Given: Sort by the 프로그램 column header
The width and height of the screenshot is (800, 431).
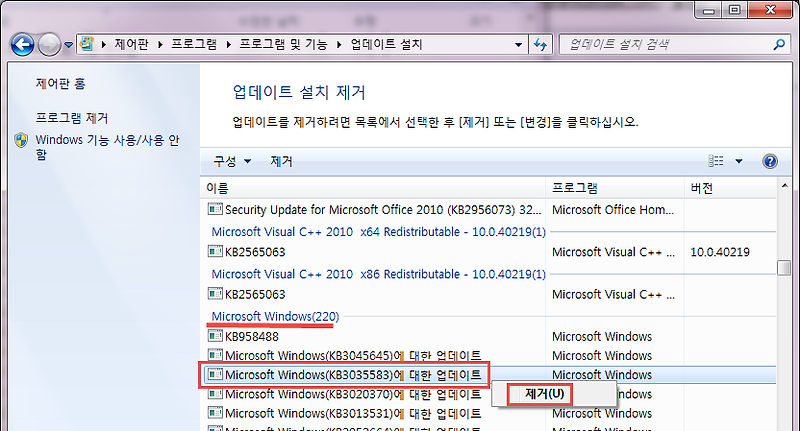Looking at the screenshot, I should pos(615,188).
